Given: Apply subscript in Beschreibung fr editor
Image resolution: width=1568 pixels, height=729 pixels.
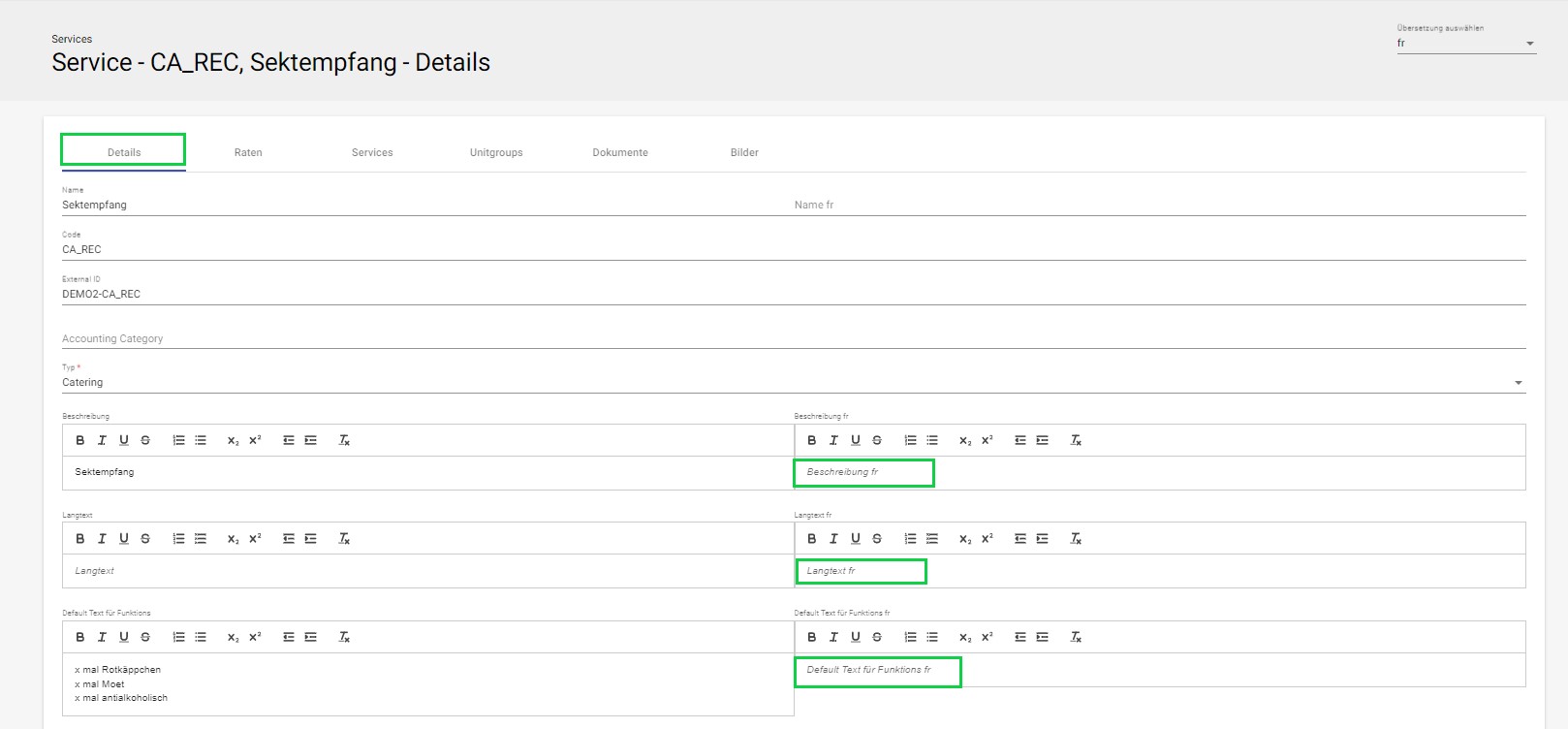Looking at the screenshot, I should (965, 440).
